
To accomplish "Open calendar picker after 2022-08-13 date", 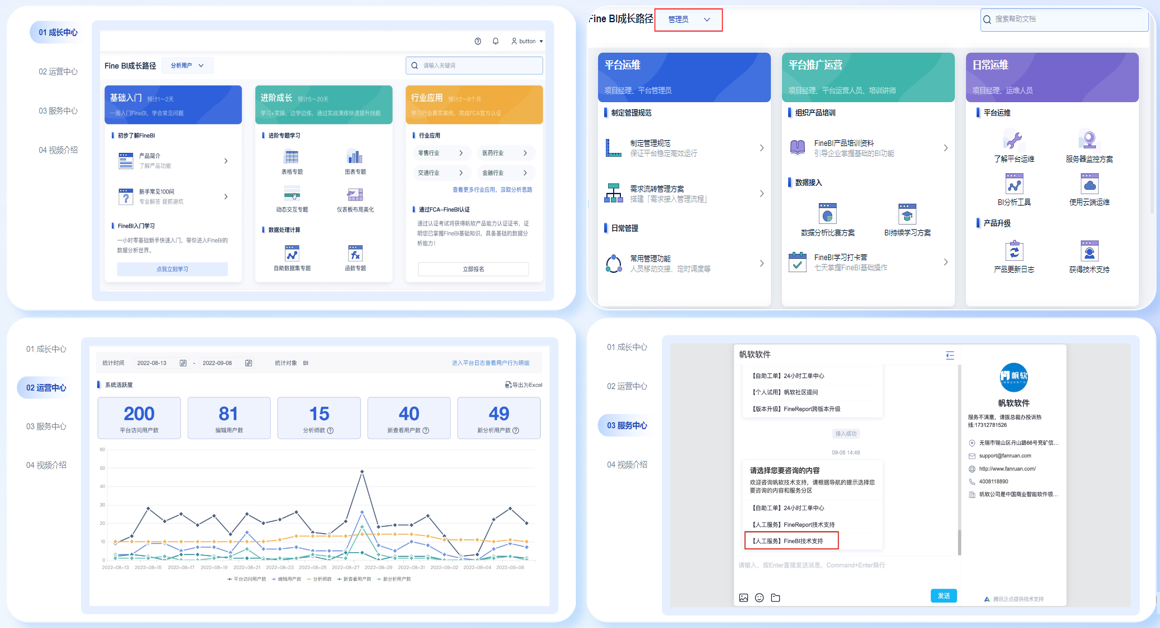I will click(183, 363).
